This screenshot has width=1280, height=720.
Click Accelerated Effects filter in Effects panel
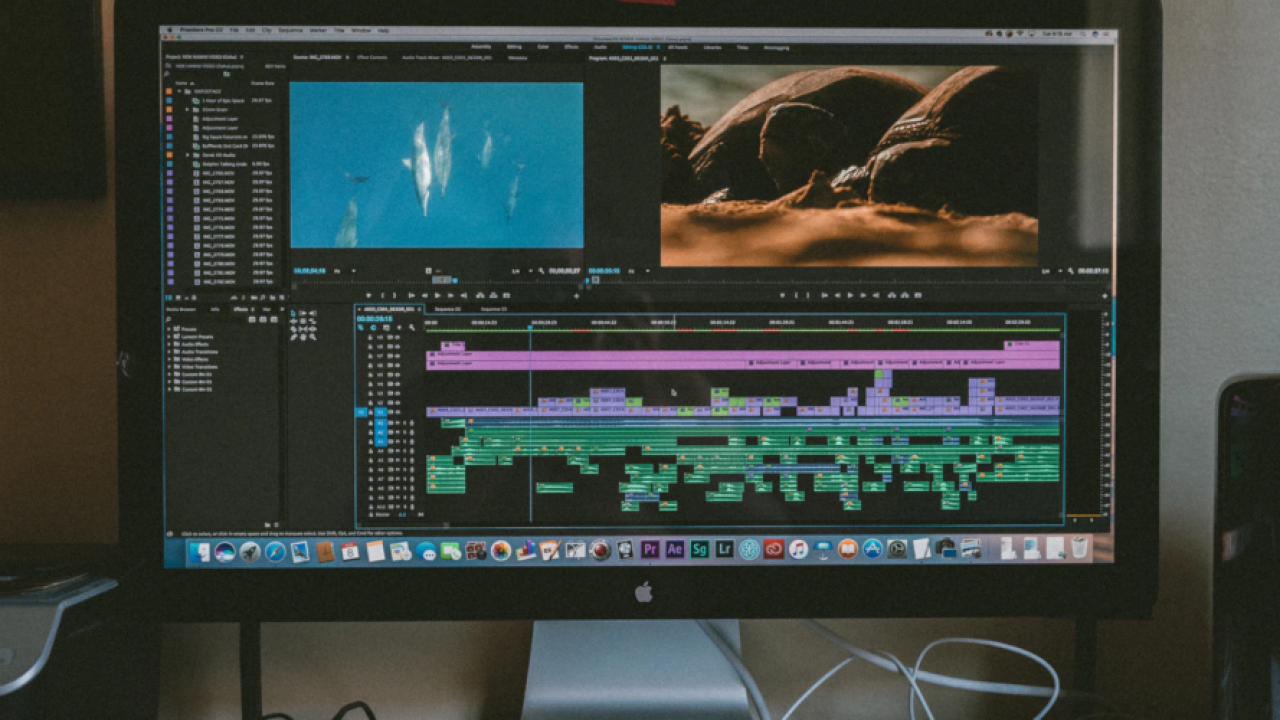coord(252,319)
